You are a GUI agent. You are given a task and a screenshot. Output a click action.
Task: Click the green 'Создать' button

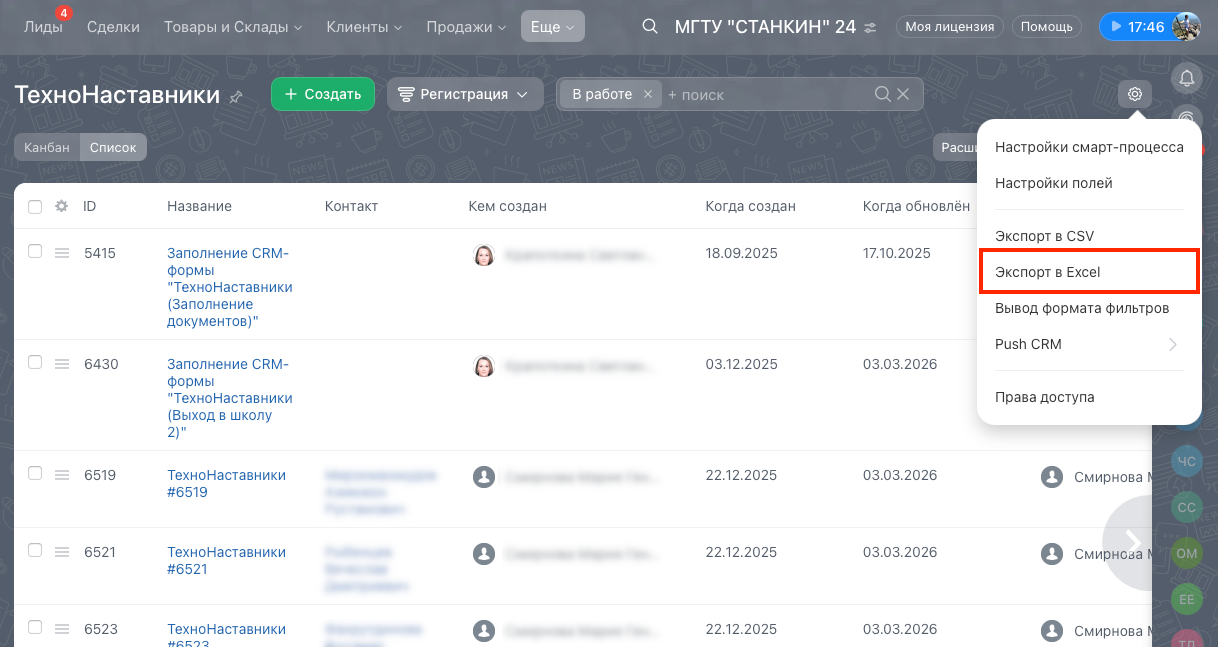(323, 94)
